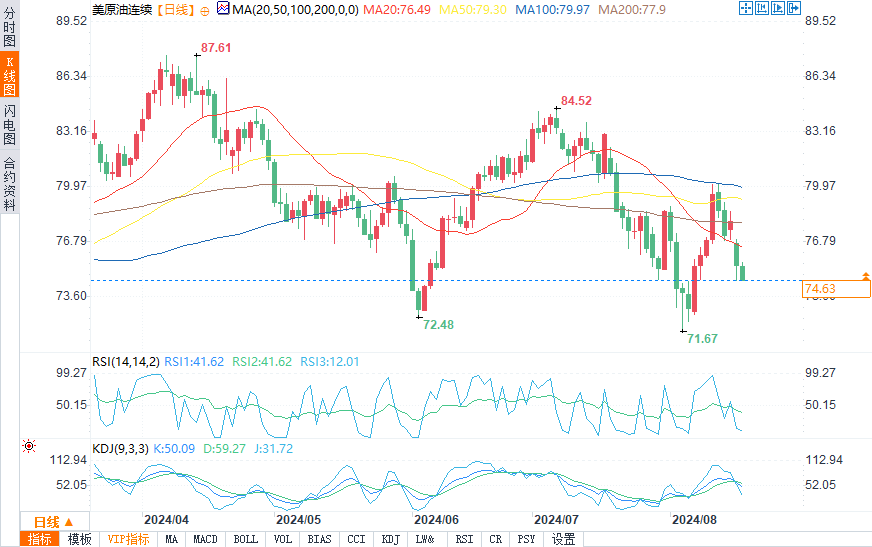Click the RSI3:12.01 value

tap(330, 362)
